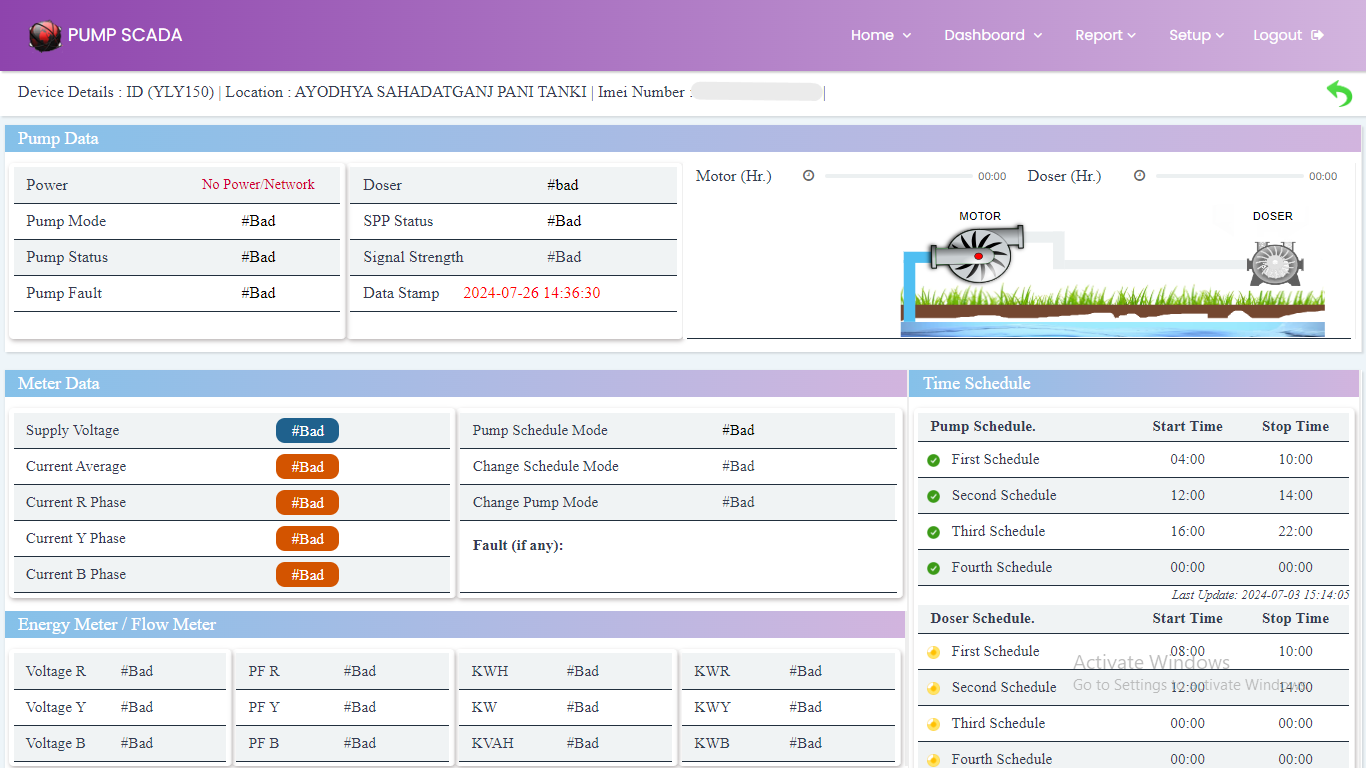Select the Logout menu item
The image size is (1366, 768).
coord(1277,35)
